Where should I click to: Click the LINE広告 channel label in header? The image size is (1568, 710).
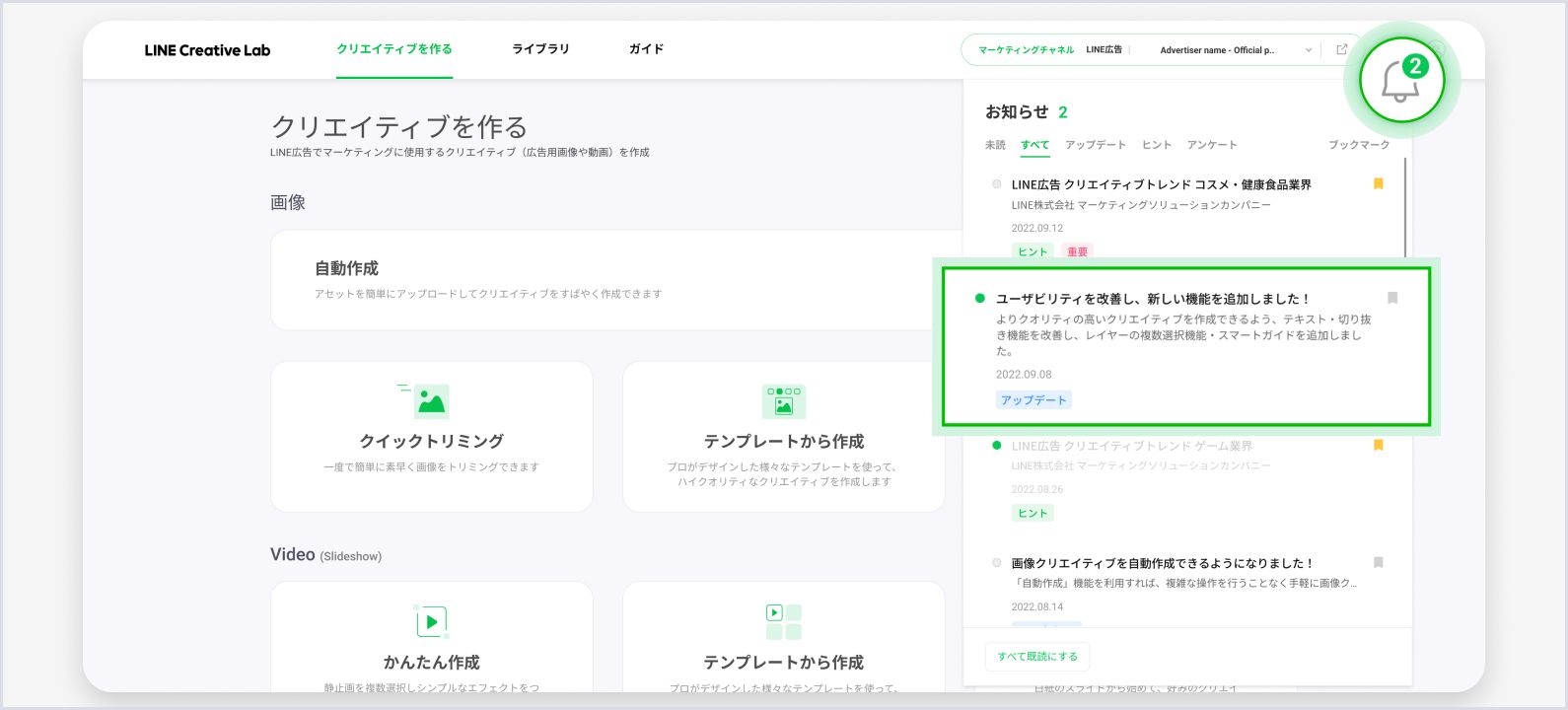pos(1104,50)
